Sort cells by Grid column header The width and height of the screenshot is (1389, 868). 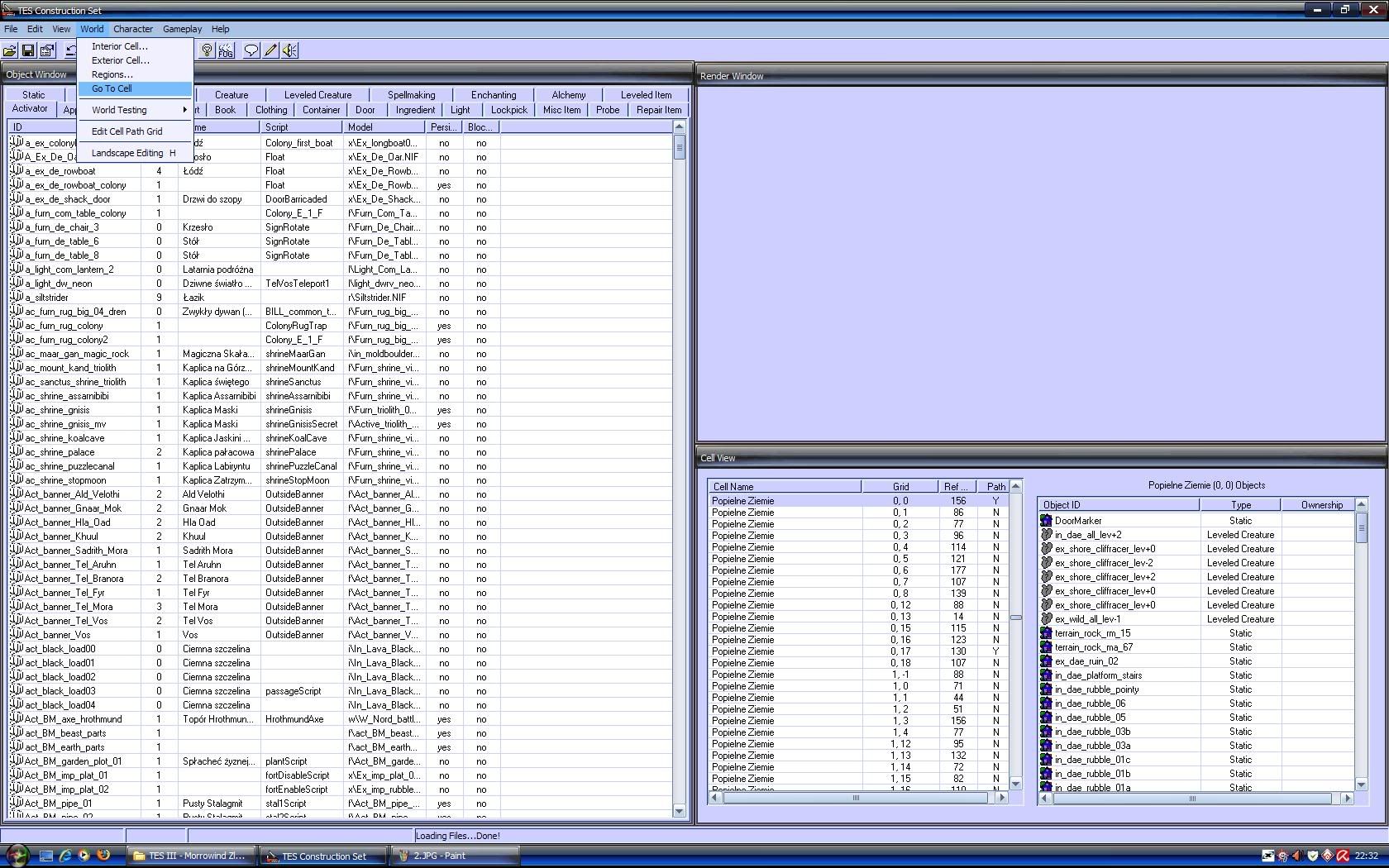coord(900,487)
